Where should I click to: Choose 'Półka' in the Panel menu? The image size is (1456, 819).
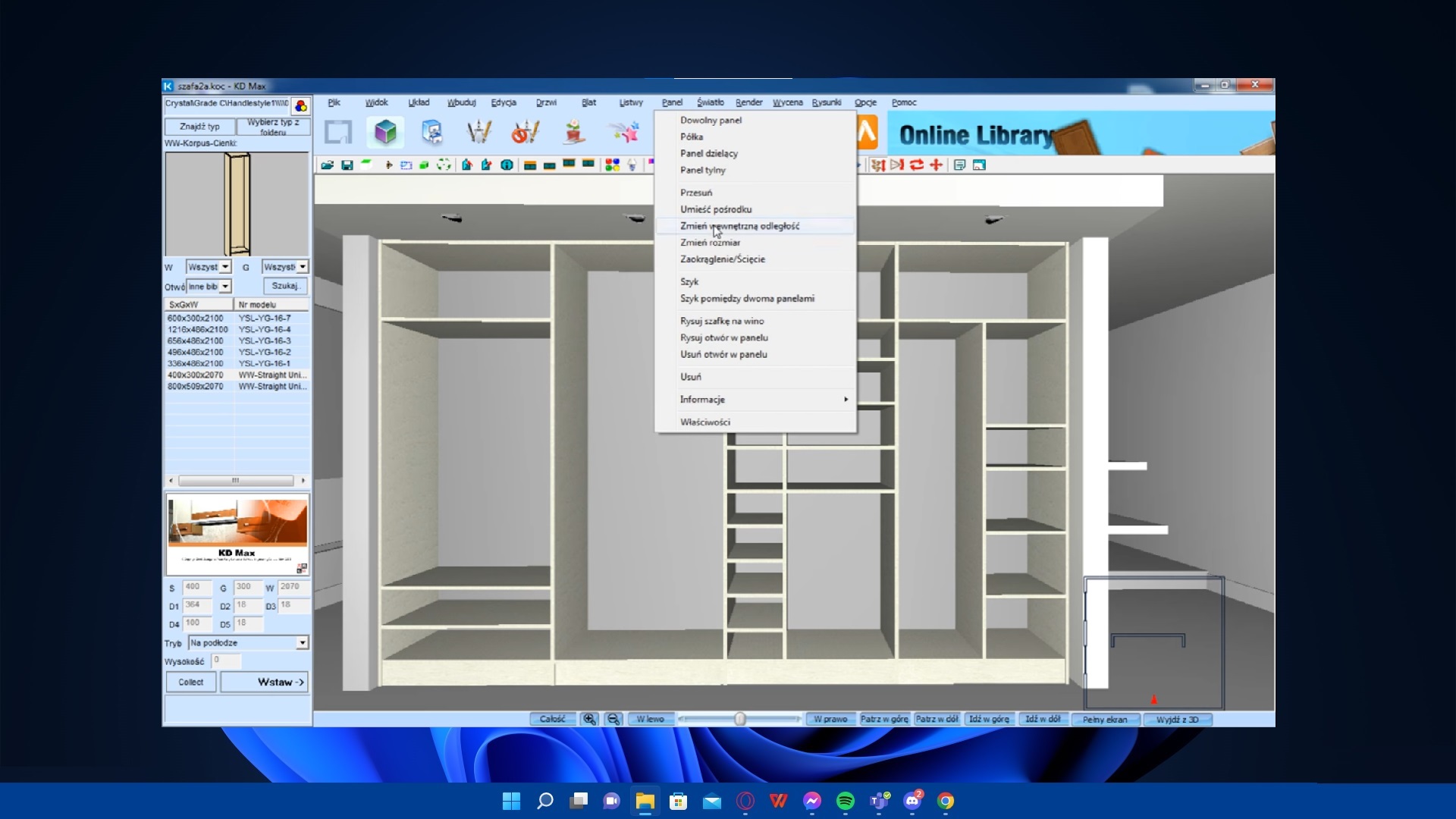tap(692, 137)
